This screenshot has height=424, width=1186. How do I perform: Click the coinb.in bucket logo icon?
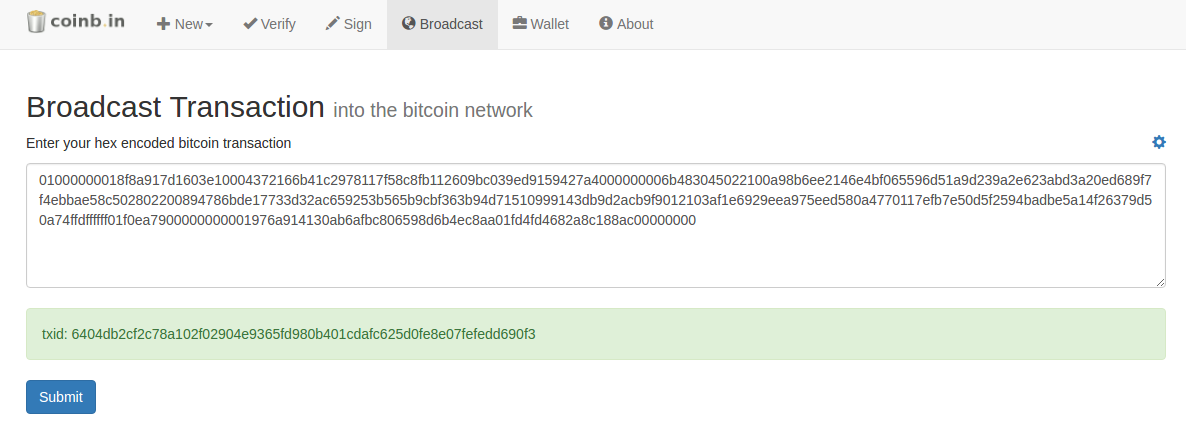(36, 22)
